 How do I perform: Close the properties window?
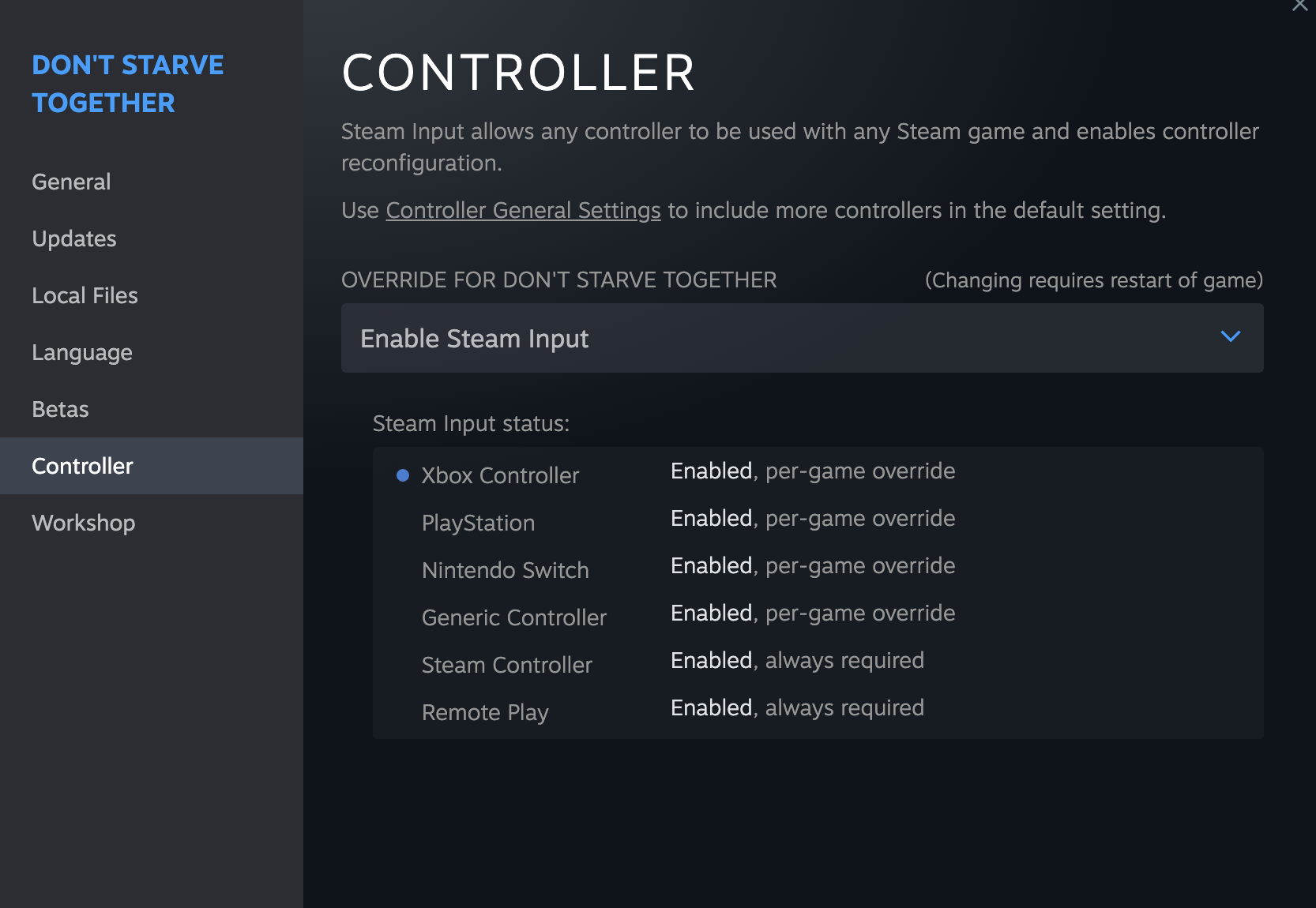click(x=1299, y=6)
